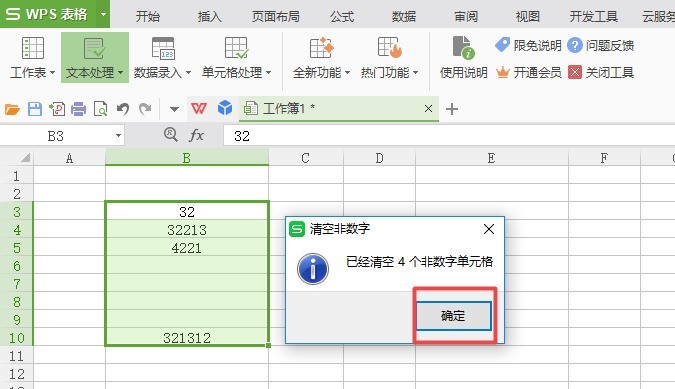Switch to the 审阅 tab
675x389 pixels.
click(x=466, y=16)
